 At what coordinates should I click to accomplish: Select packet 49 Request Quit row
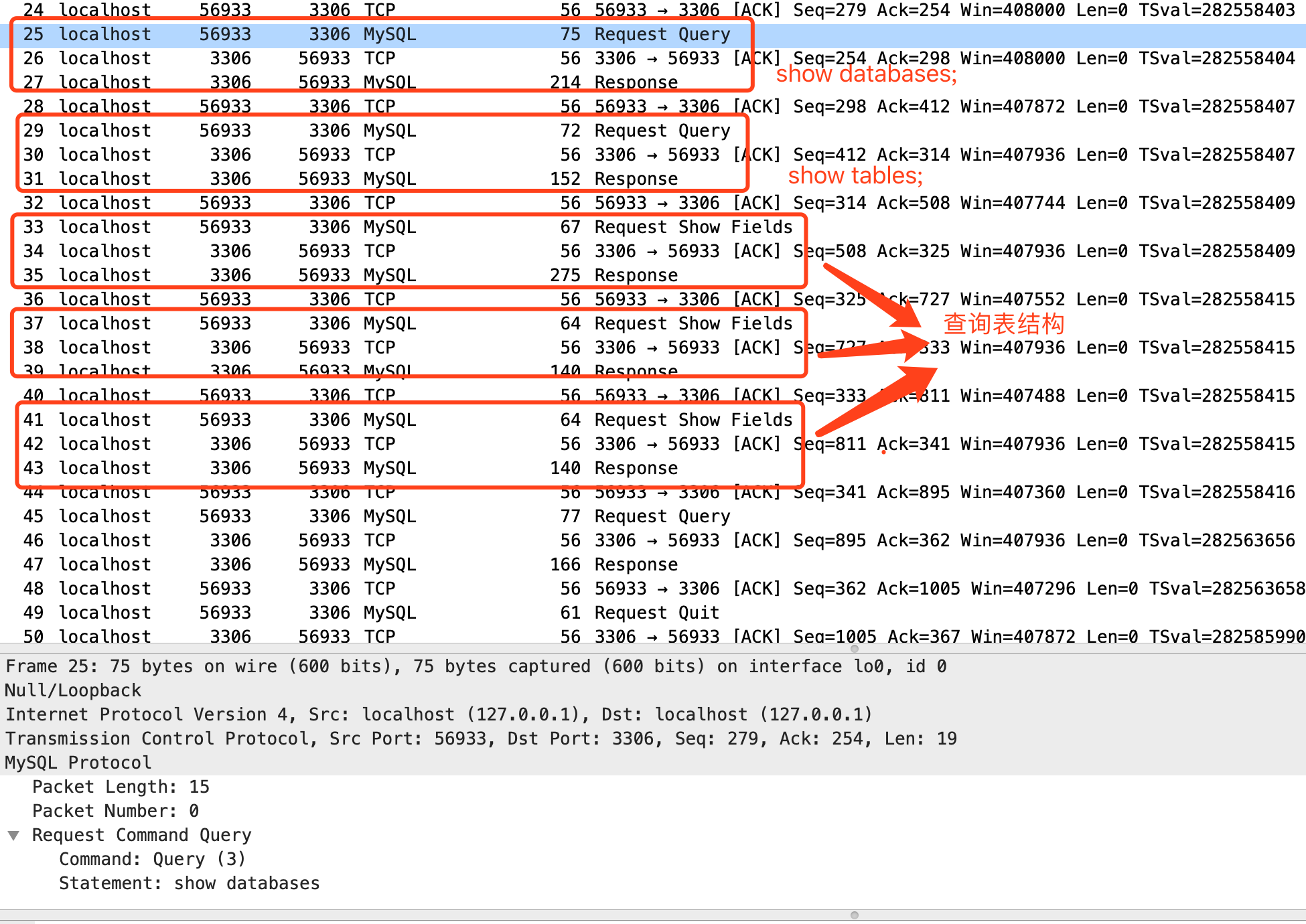coord(653,613)
